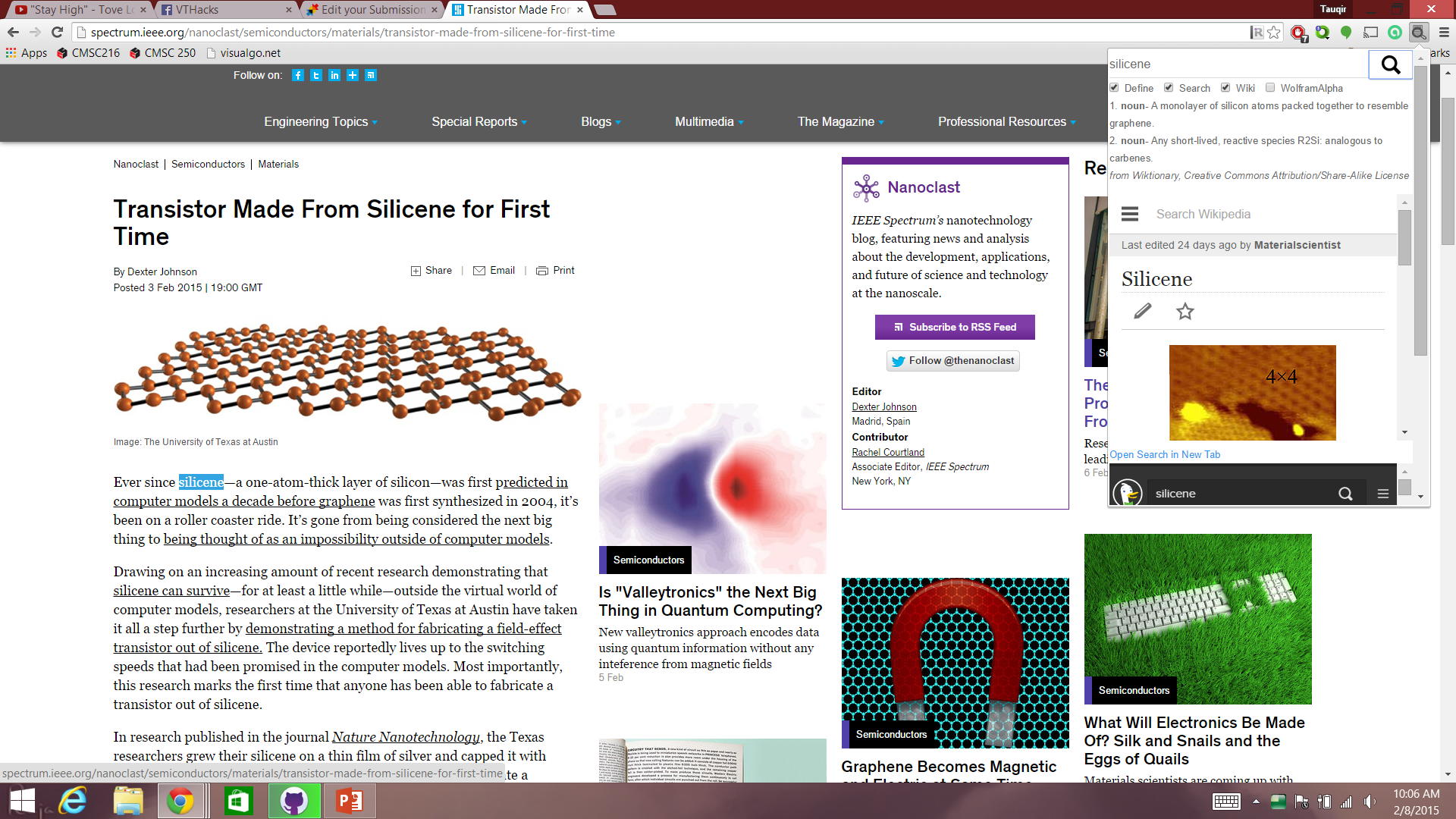This screenshot has width=1456, height=819.
Task: Uncheck the Define checkbox
Action: [1114, 88]
